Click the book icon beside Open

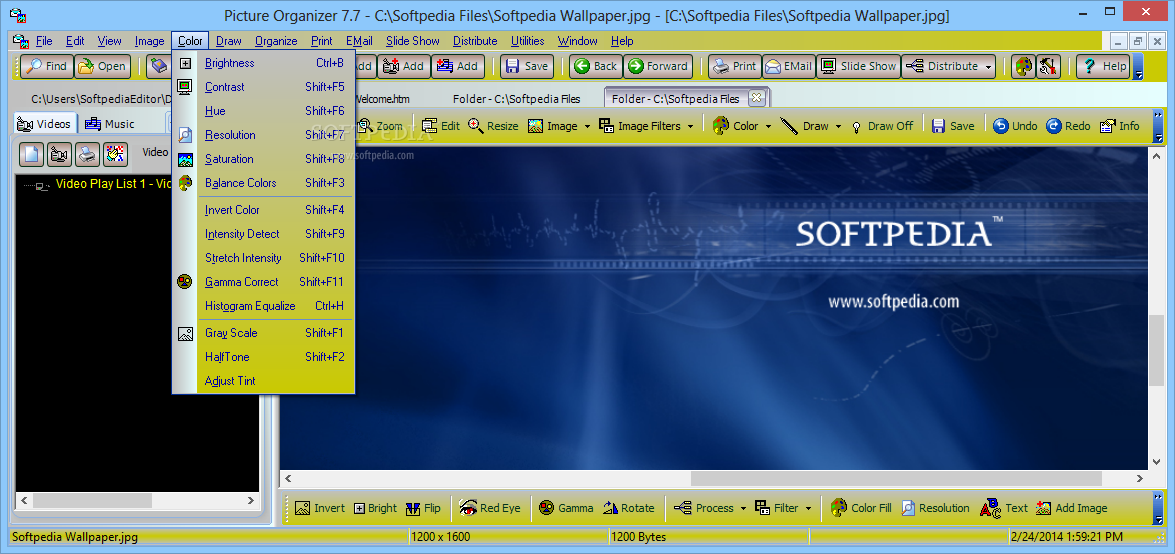point(158,66)
